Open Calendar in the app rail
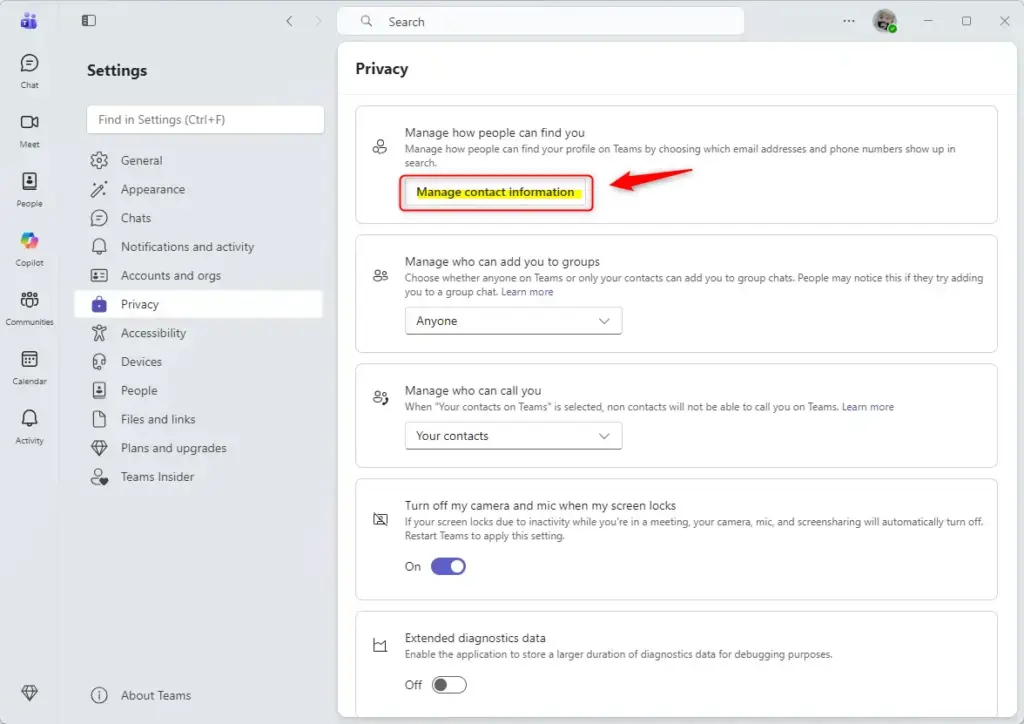The image size is (1024, 724). 29,368
